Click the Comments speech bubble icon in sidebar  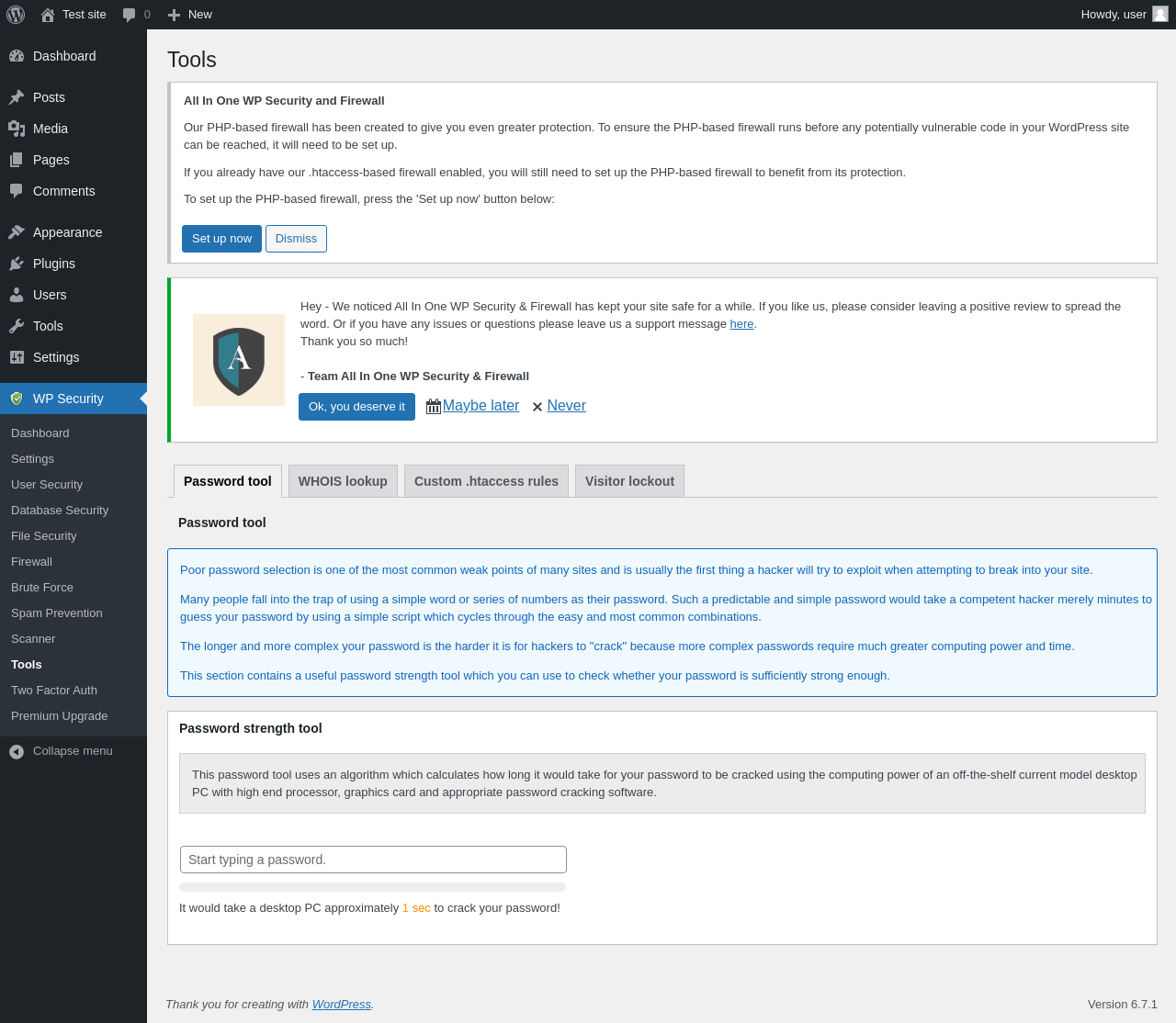point(17,191)
